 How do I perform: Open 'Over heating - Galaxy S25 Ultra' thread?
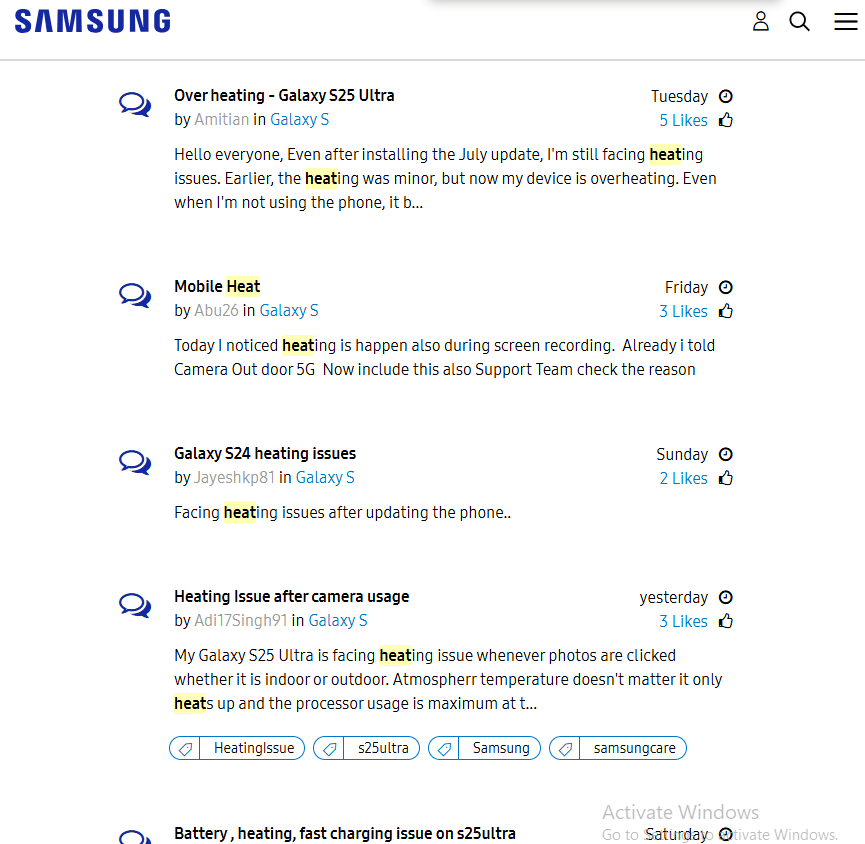[284, 95]
